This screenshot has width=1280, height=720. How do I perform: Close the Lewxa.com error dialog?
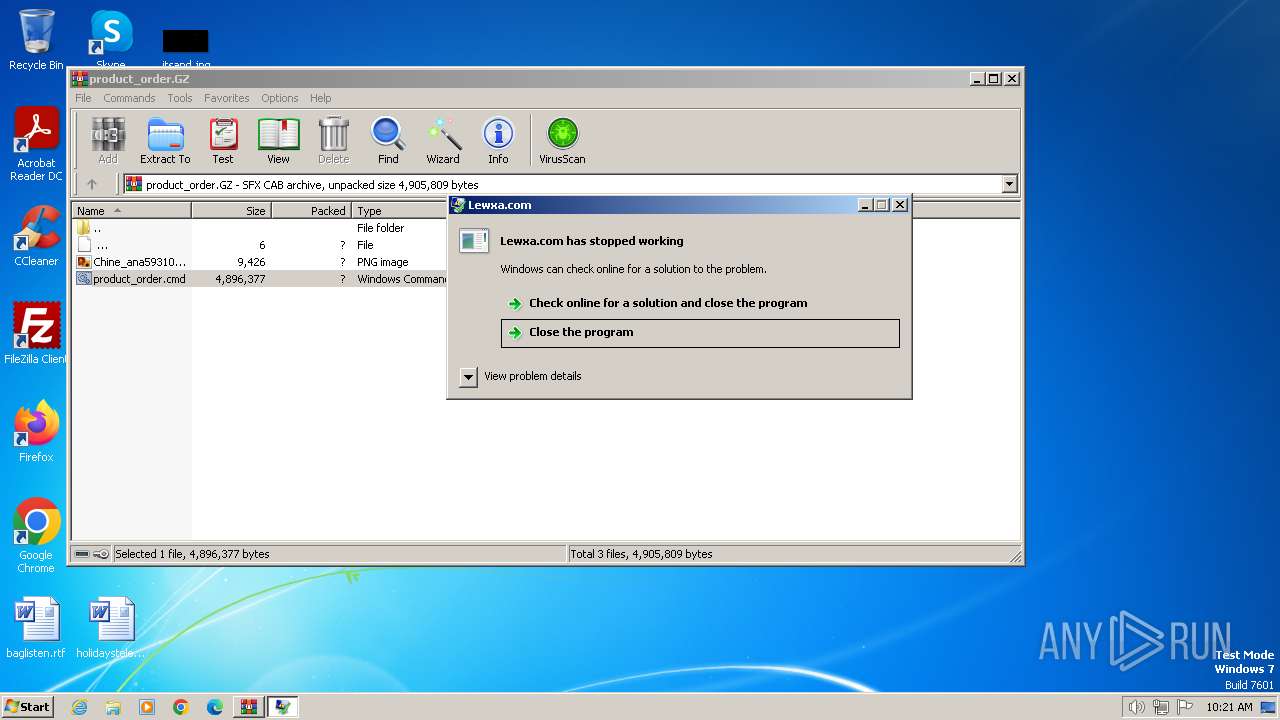click(900, 205)
